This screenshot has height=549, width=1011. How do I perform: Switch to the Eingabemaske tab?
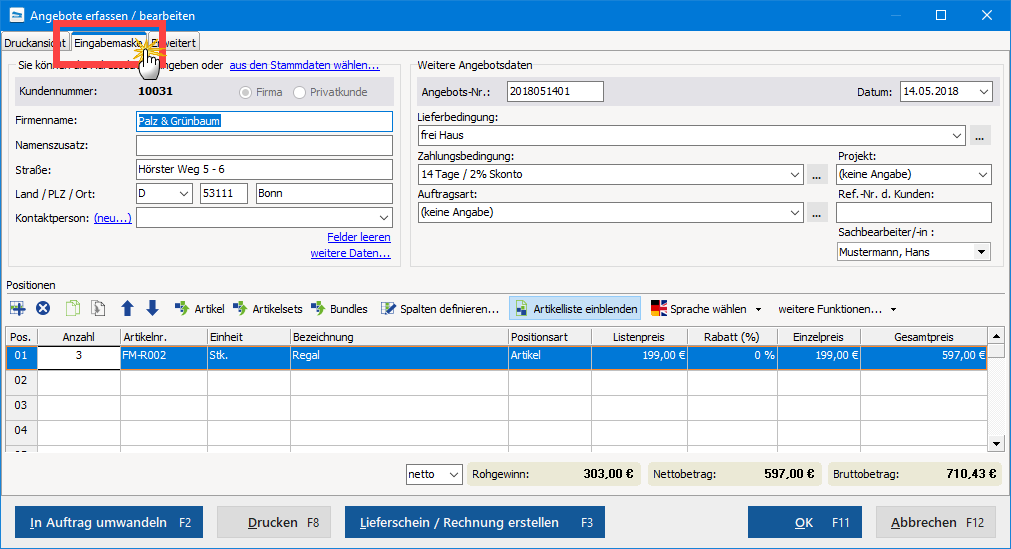point(108,43)
